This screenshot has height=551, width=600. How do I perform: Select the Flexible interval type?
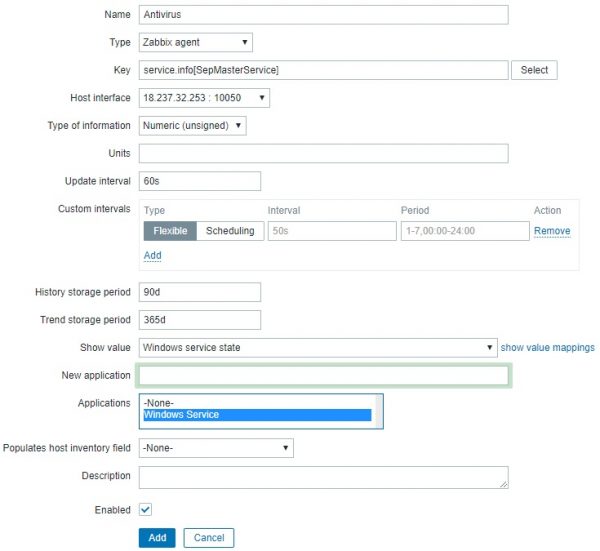coord(170,231)
